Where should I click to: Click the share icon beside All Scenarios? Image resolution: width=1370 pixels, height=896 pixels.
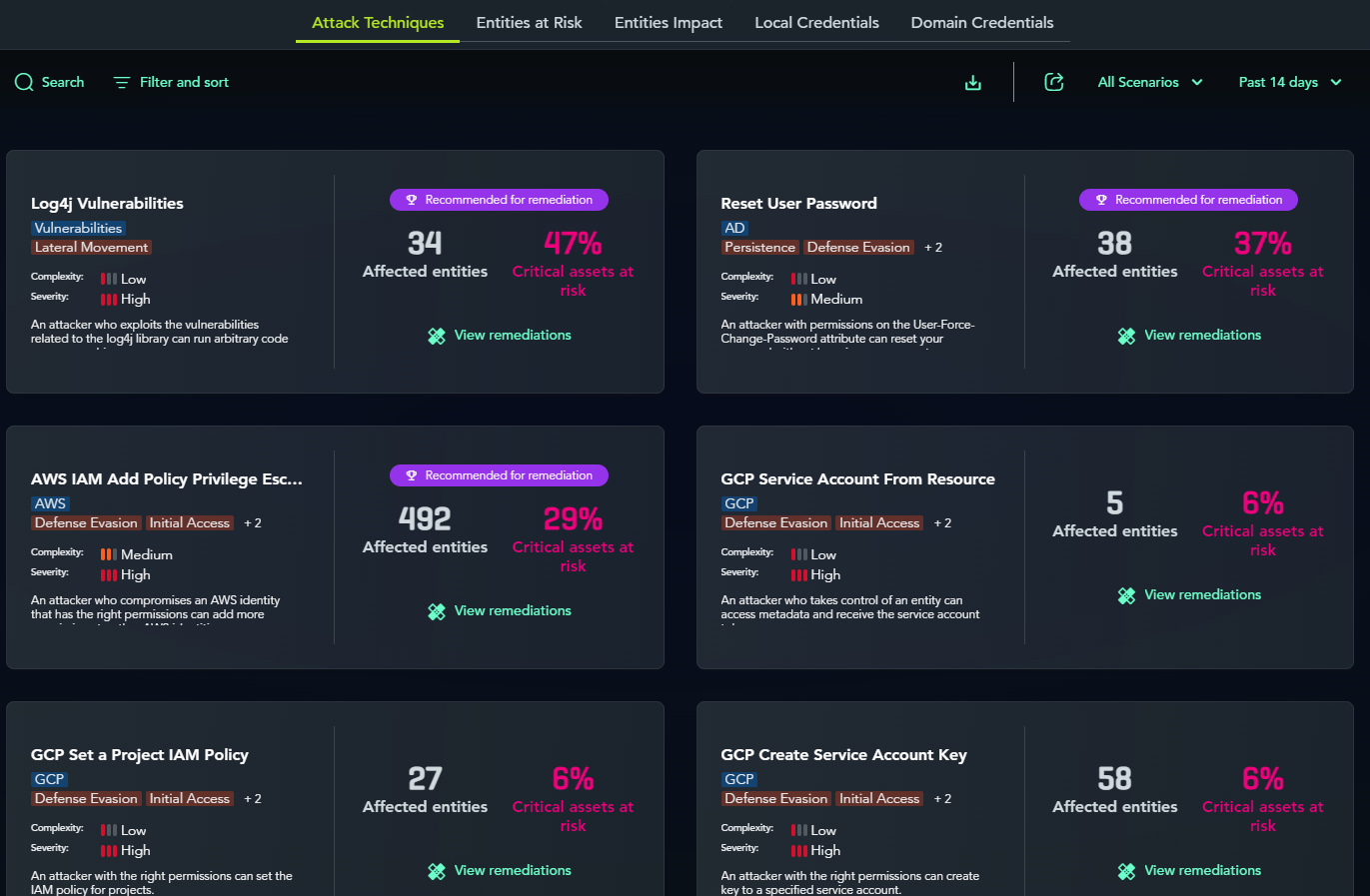pyautogui.click(x=1054, y=82)
